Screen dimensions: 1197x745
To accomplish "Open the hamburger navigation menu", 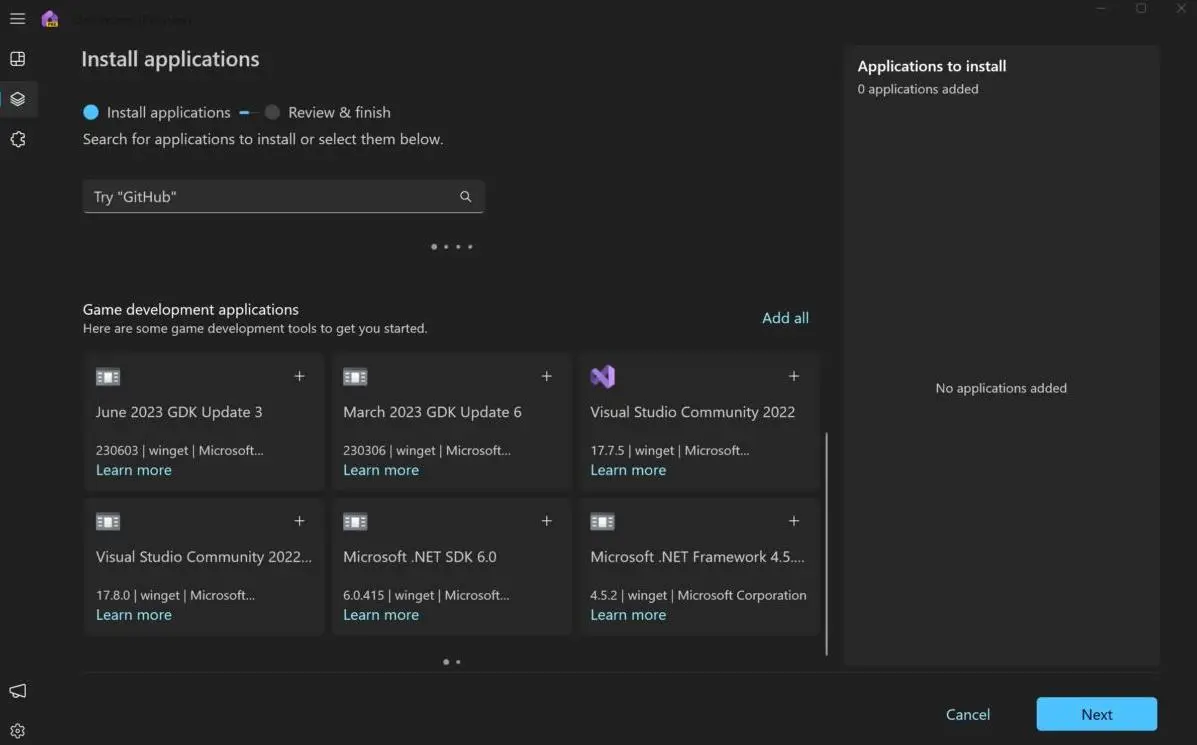I will coord(17,19).
